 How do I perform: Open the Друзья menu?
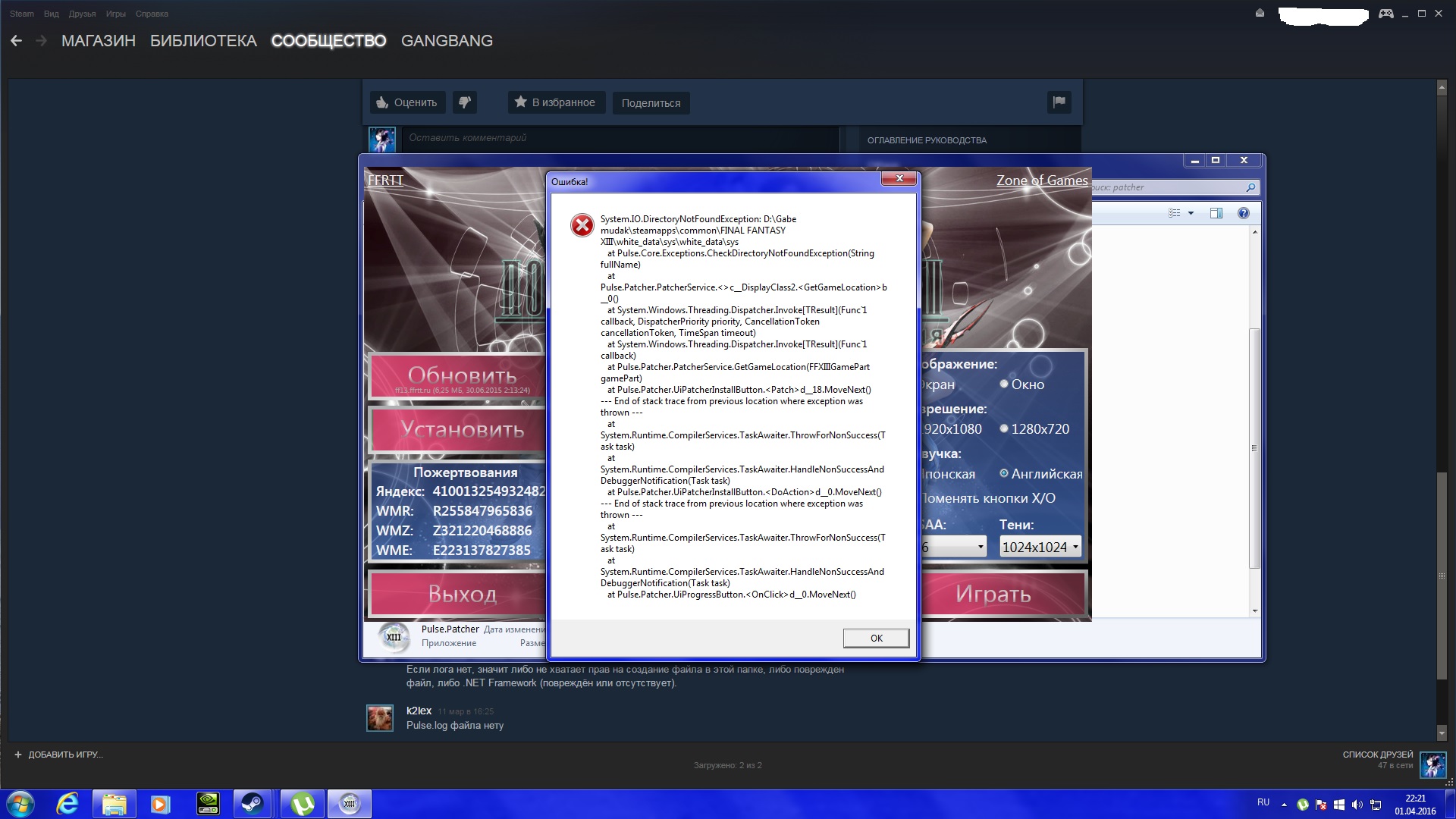[82, 14]
